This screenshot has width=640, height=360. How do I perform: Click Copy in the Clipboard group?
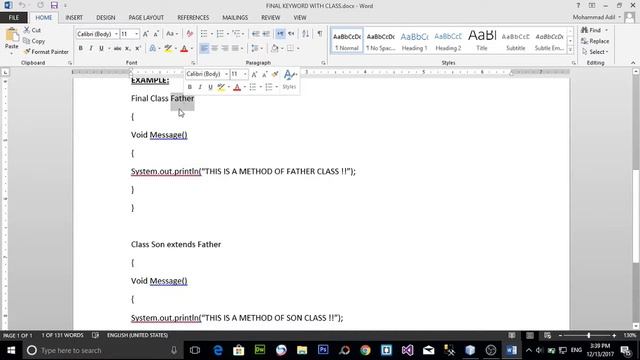34,41
